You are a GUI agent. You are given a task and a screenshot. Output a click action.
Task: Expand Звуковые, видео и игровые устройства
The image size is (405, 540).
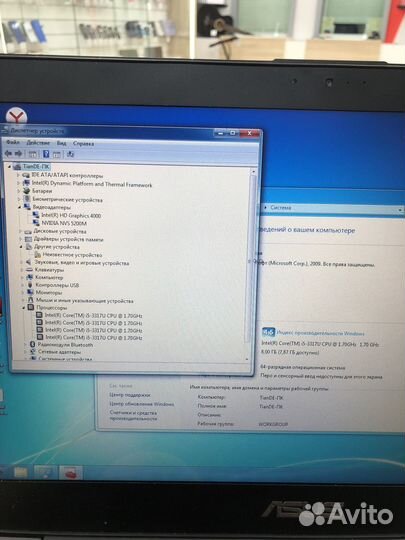tap(21, 262)
